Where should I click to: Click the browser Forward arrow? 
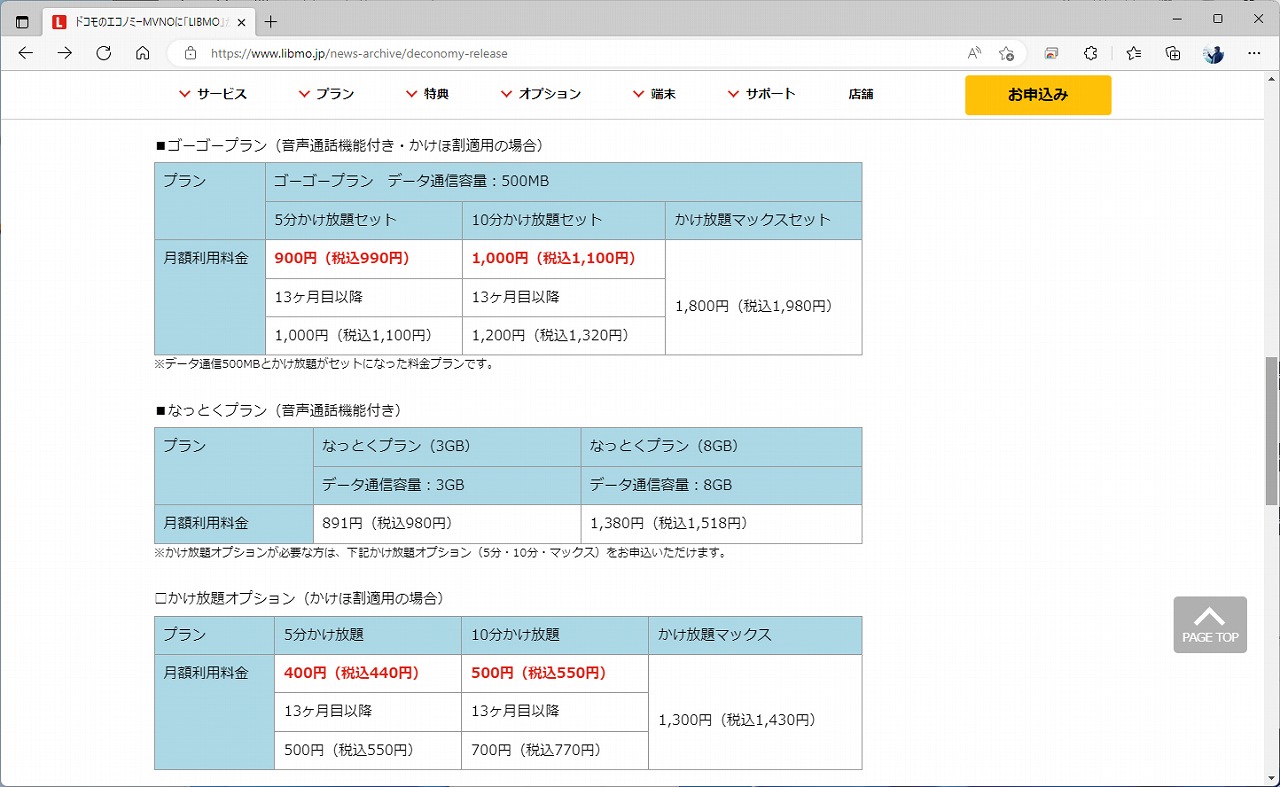(x=65, y=53)
